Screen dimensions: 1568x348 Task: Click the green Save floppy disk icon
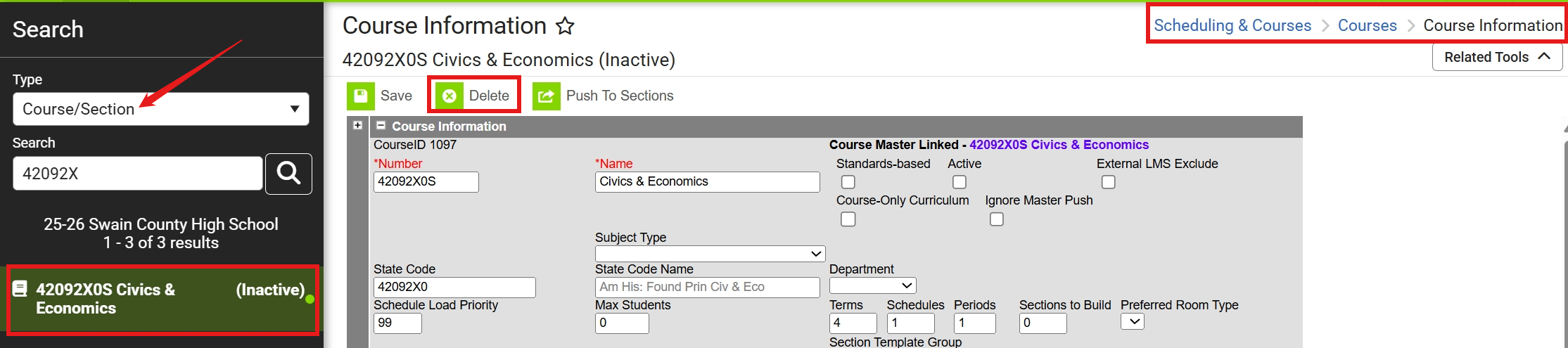tap(361, 96)
